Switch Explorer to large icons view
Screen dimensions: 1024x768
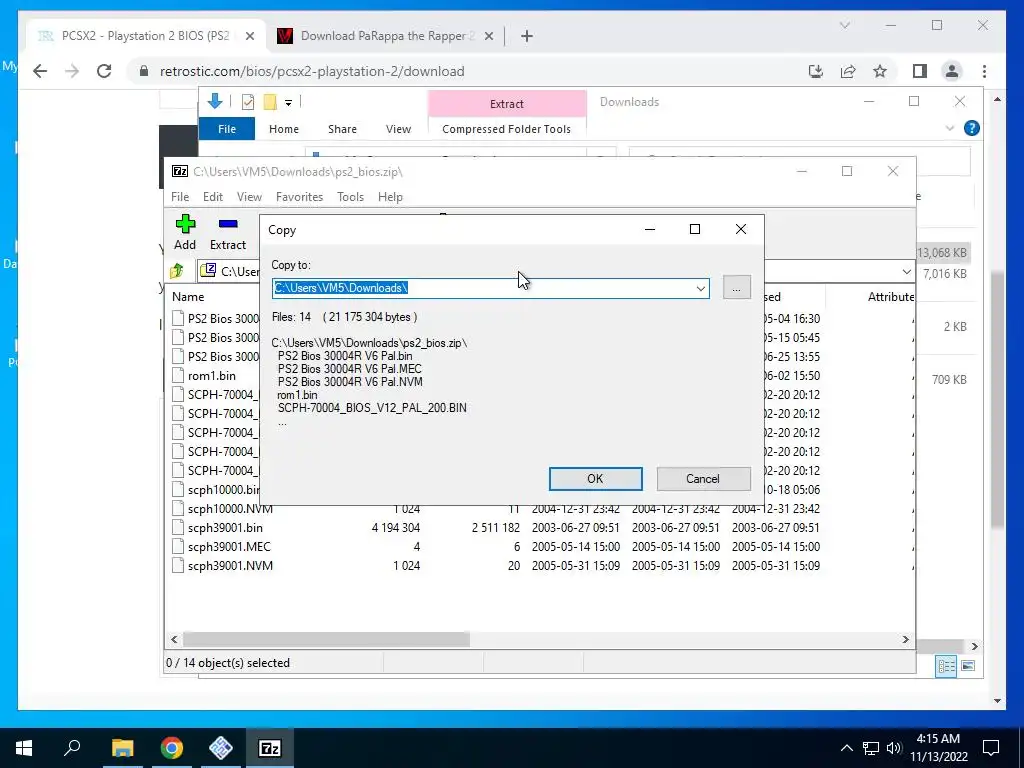point(968,665)
